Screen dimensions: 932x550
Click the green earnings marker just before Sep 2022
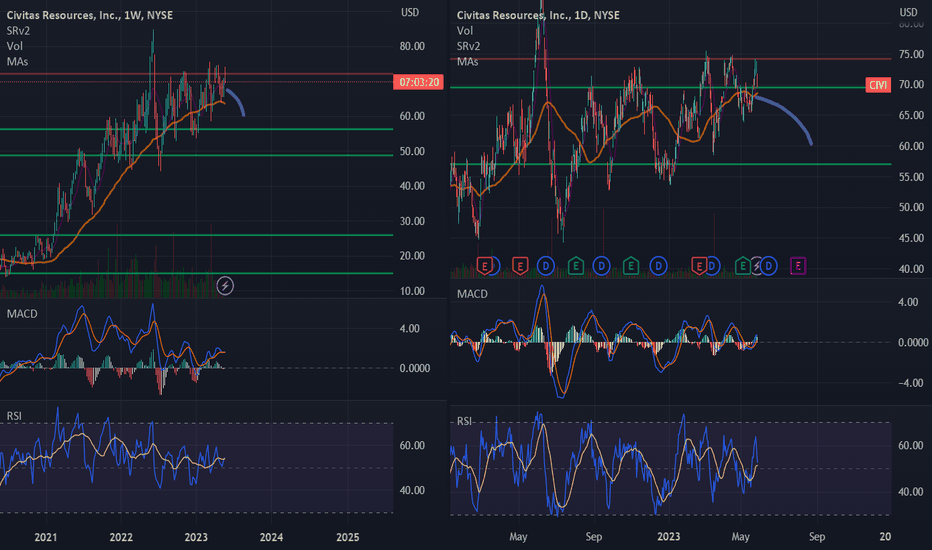tap(575, 266)
